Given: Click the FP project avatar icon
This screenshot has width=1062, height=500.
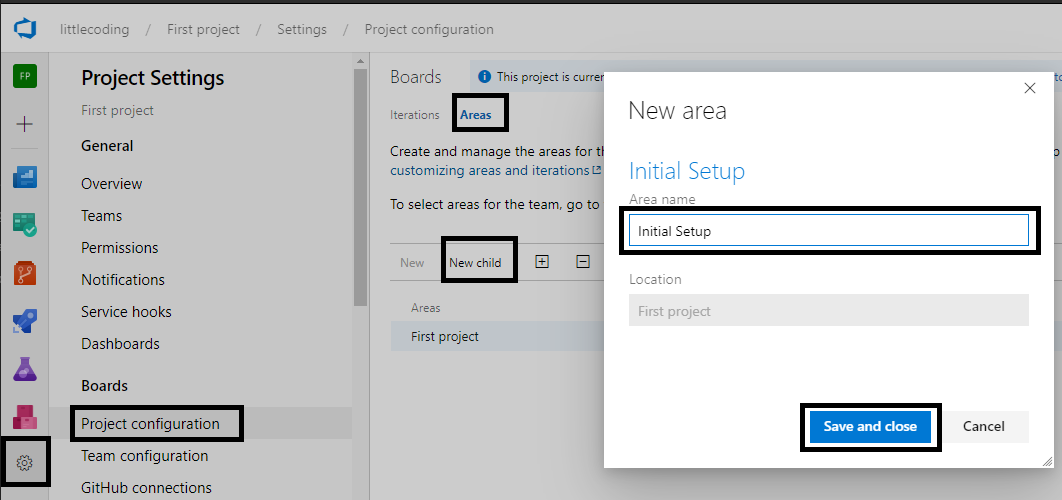Looking at the screenshot, I should tap(24, 77).
